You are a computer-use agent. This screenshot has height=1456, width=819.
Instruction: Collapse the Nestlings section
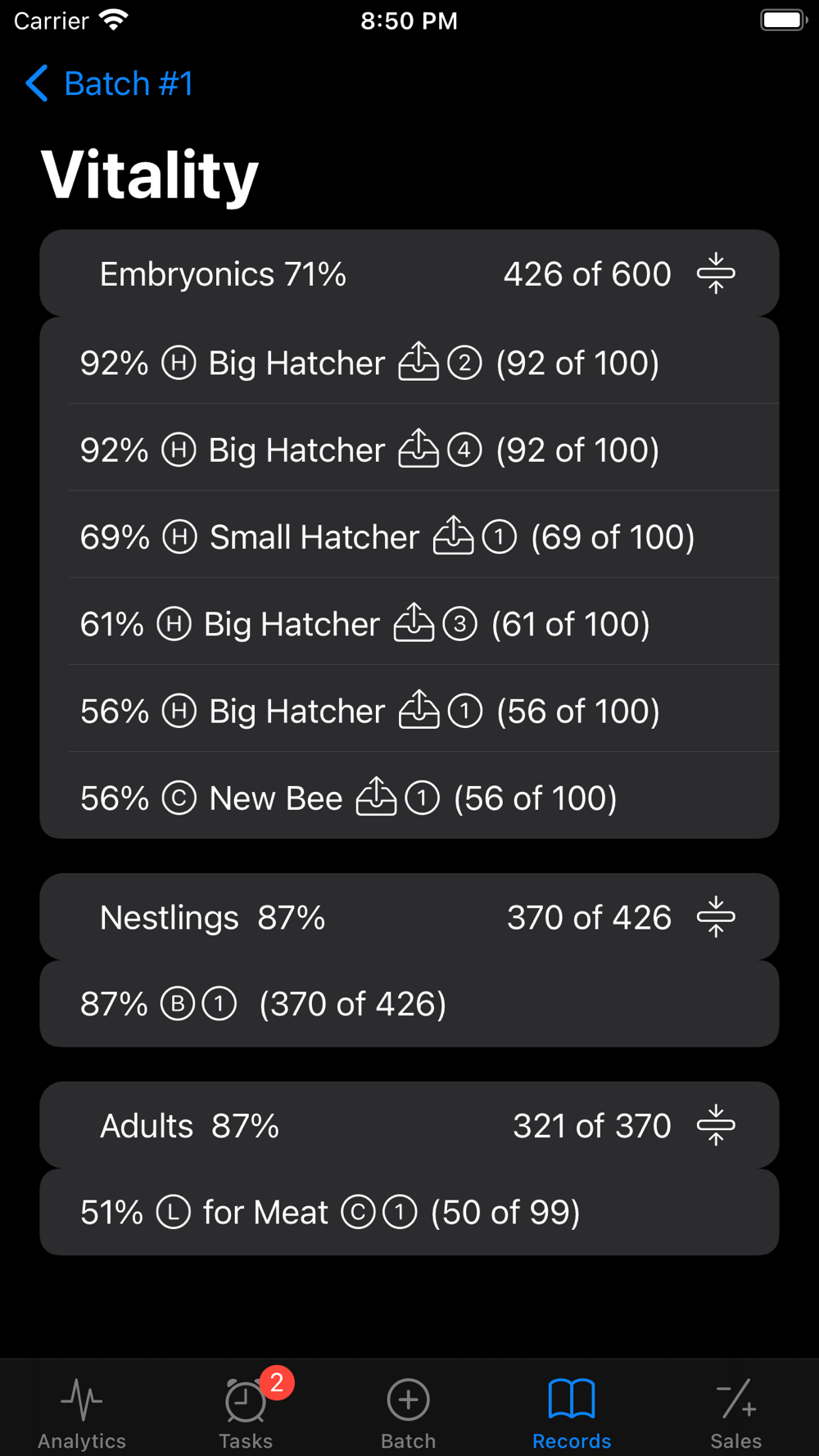(716, 917)
